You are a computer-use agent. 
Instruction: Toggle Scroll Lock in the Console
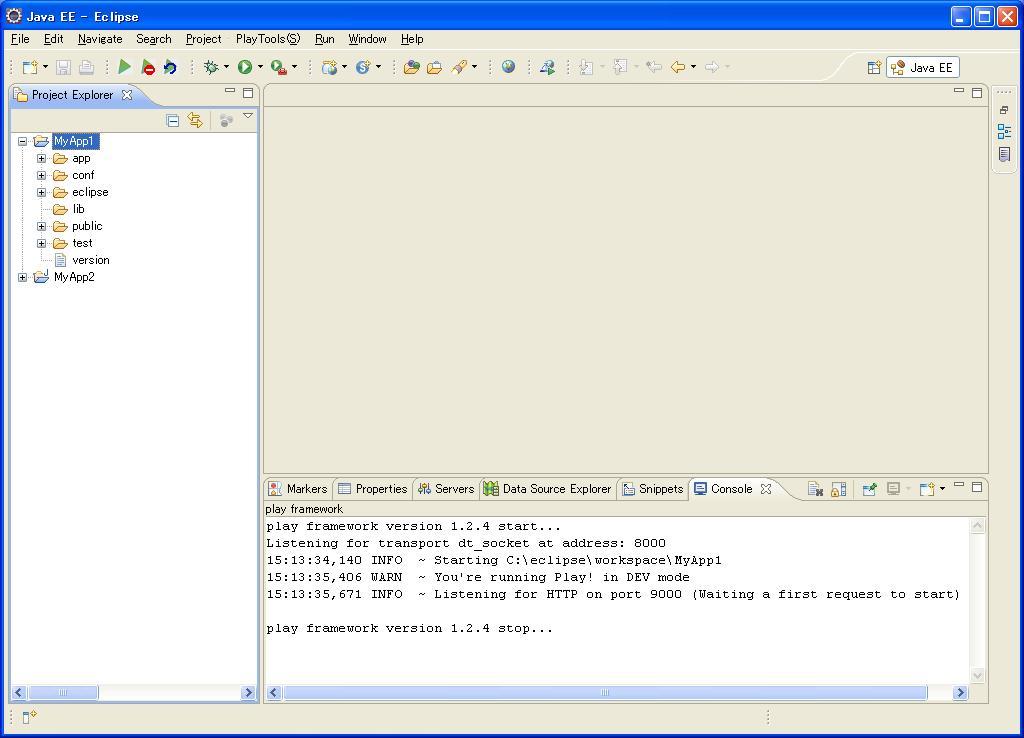839,489
